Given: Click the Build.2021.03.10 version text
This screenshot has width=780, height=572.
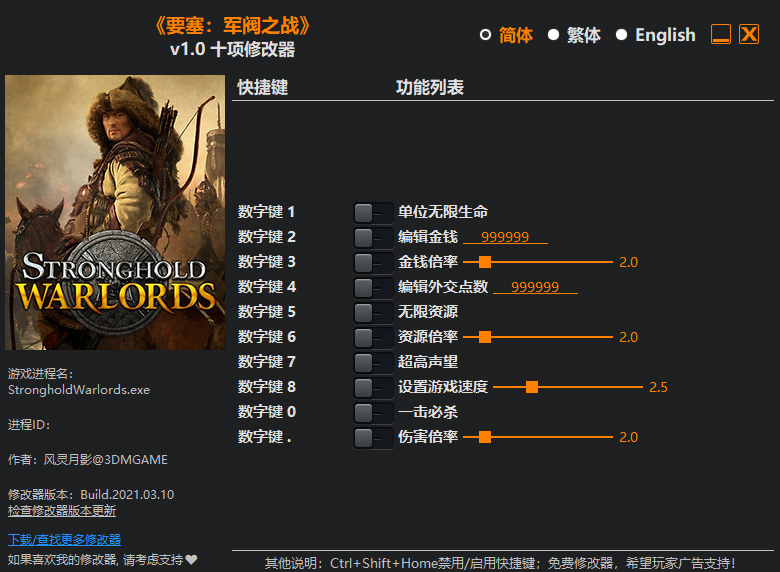Looking at the screenshot, I should [x=127, y=494].
